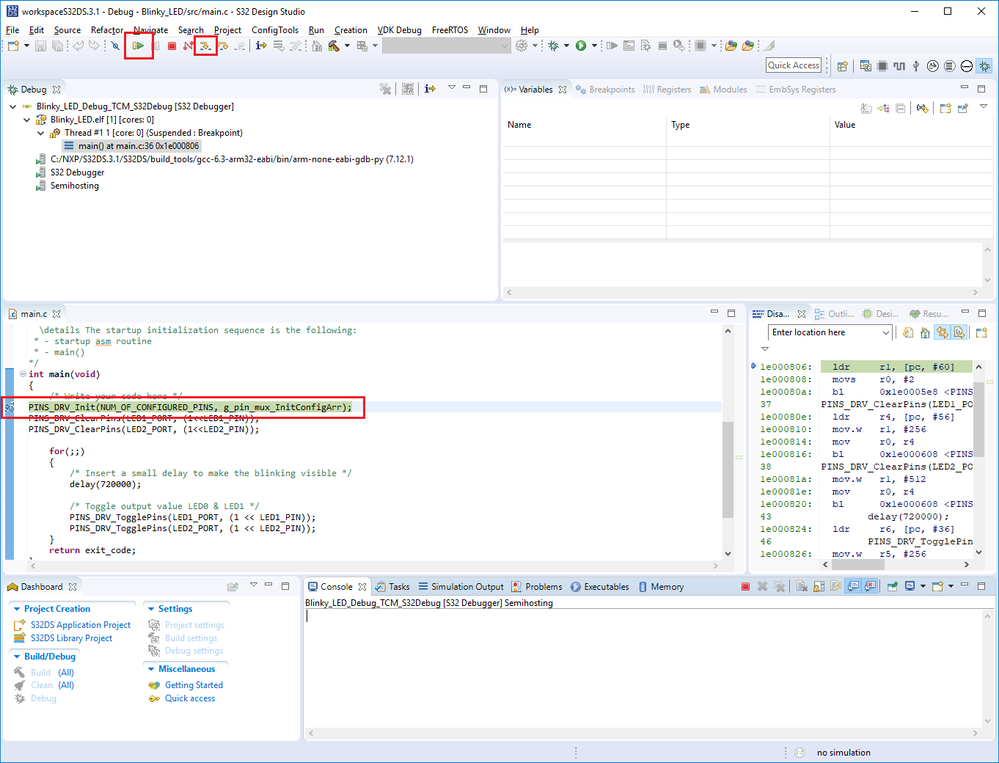This screenshot has height=763, width=999.
Task: Open the Debug bug launch dropdown arrow
Action: 566,46
